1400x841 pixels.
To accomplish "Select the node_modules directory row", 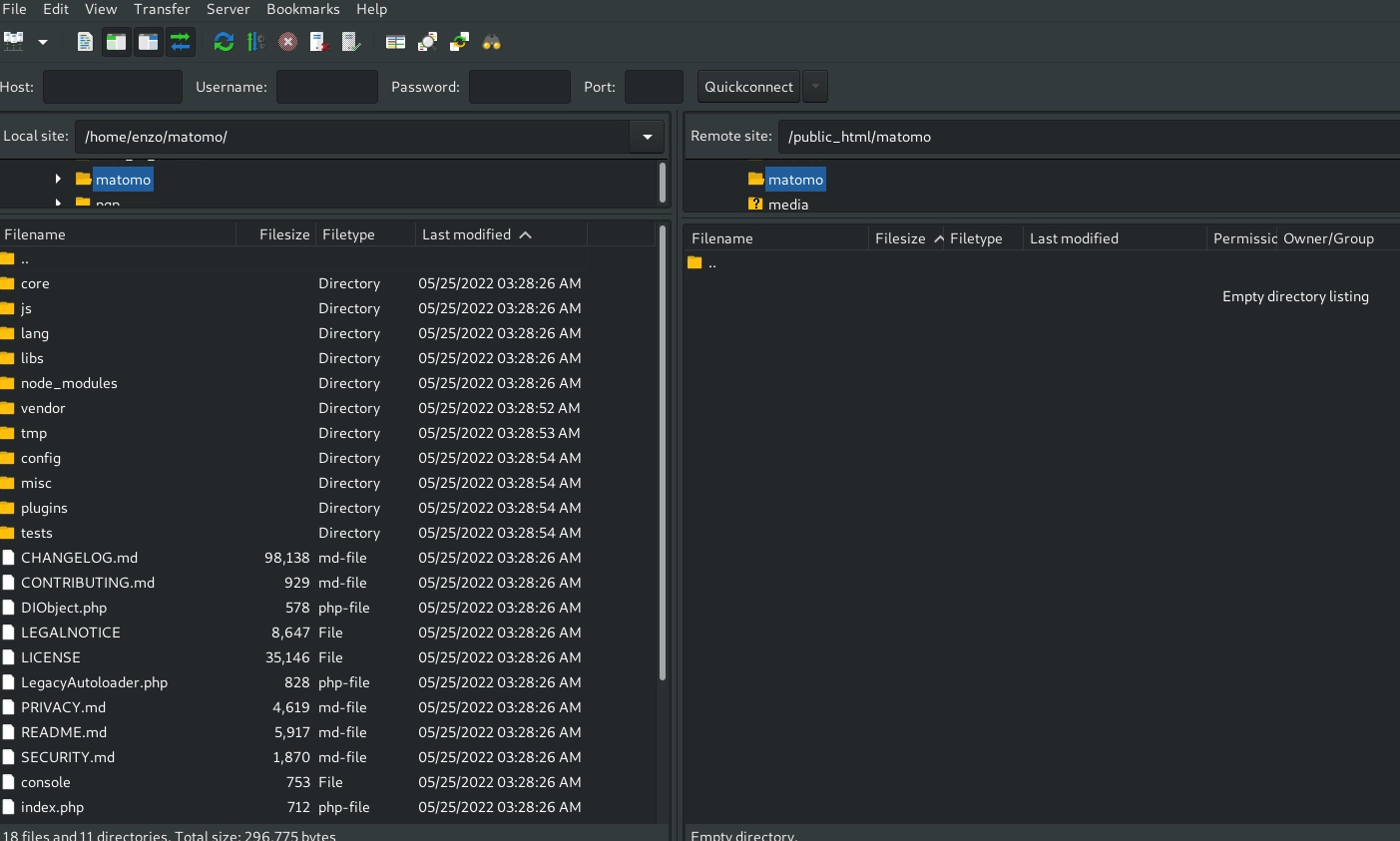I will coord(327,383).
